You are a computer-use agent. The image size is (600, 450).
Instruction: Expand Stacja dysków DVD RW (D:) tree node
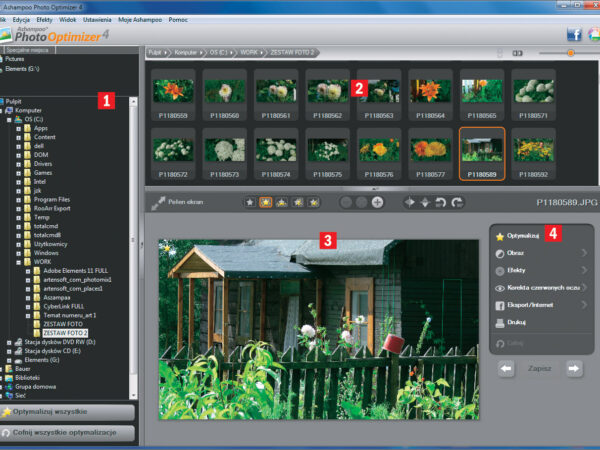(9, 341)
